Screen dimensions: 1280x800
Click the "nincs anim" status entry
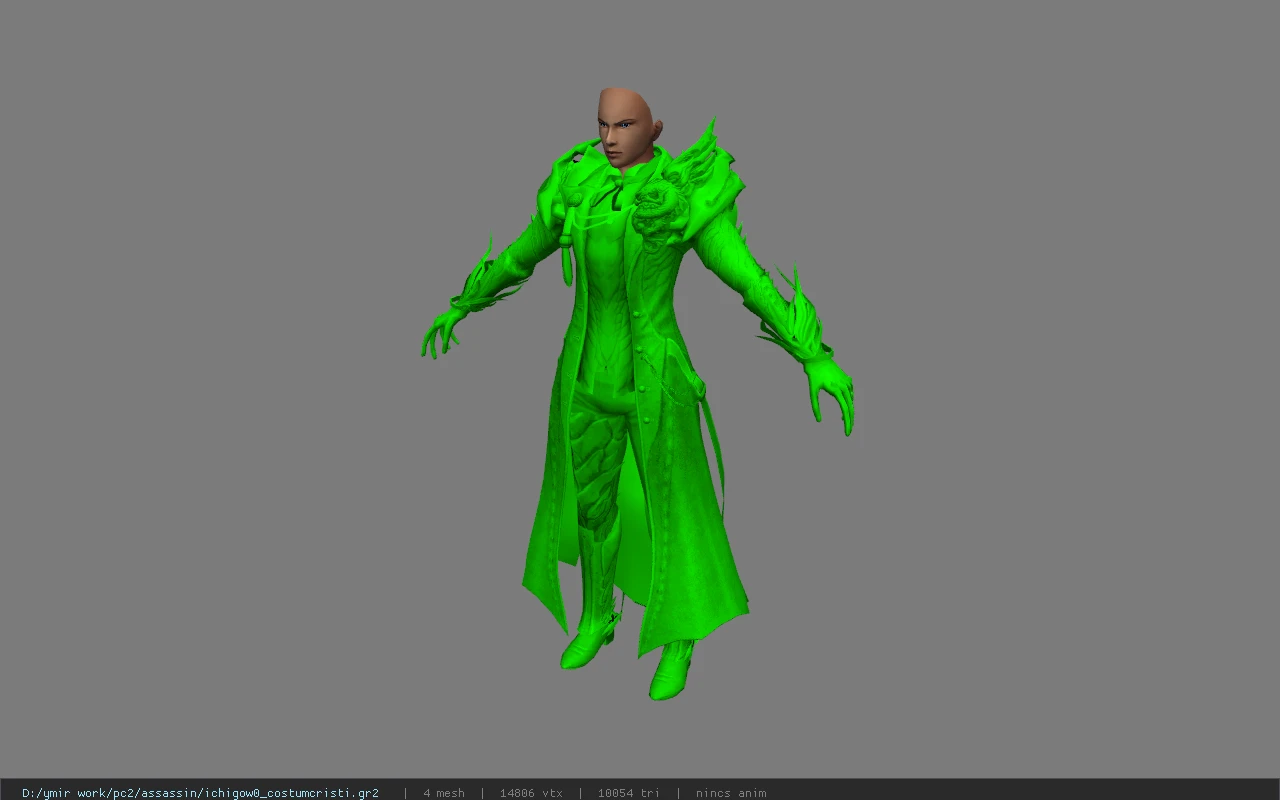(731, 793)
